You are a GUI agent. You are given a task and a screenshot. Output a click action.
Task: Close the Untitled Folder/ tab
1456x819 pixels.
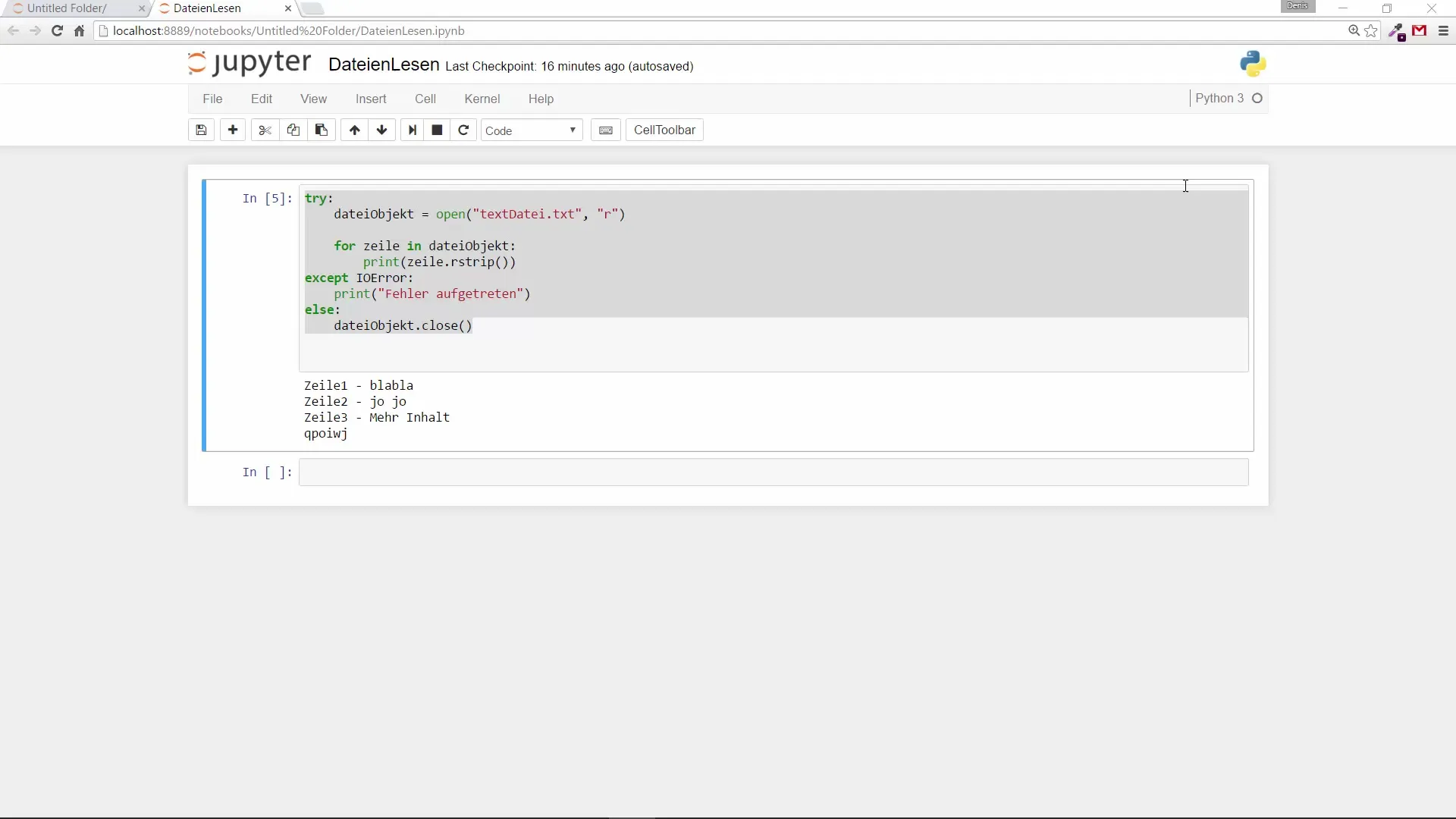click(x=142, y=8)
